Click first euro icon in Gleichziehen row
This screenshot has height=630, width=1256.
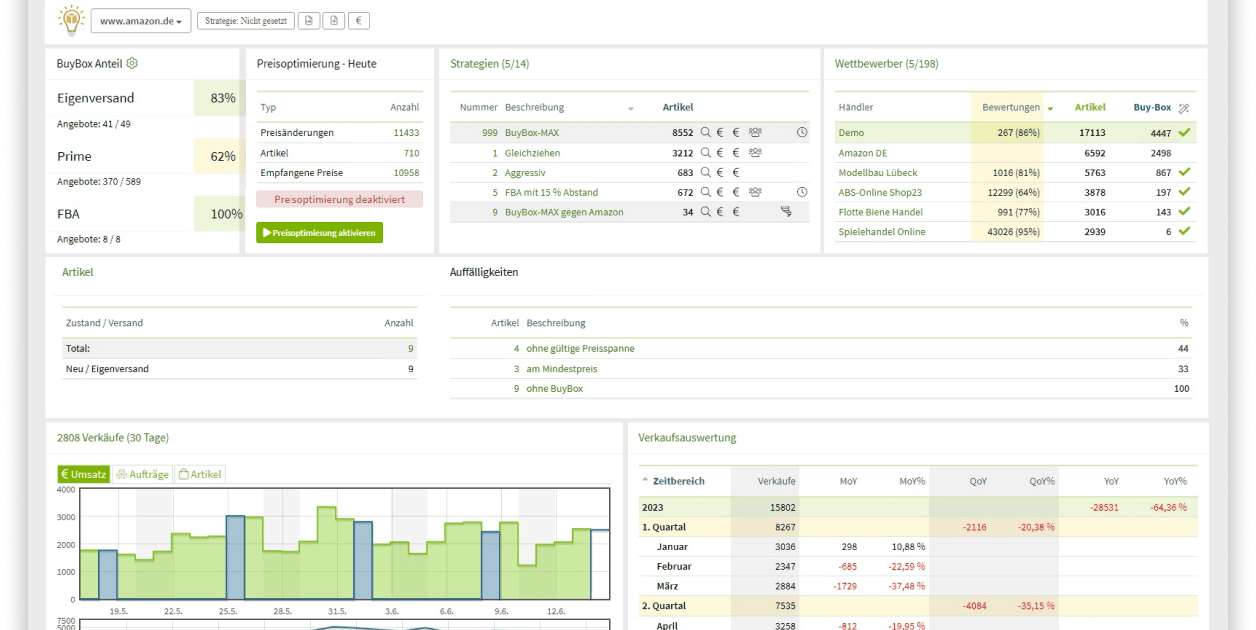[720, 152]
